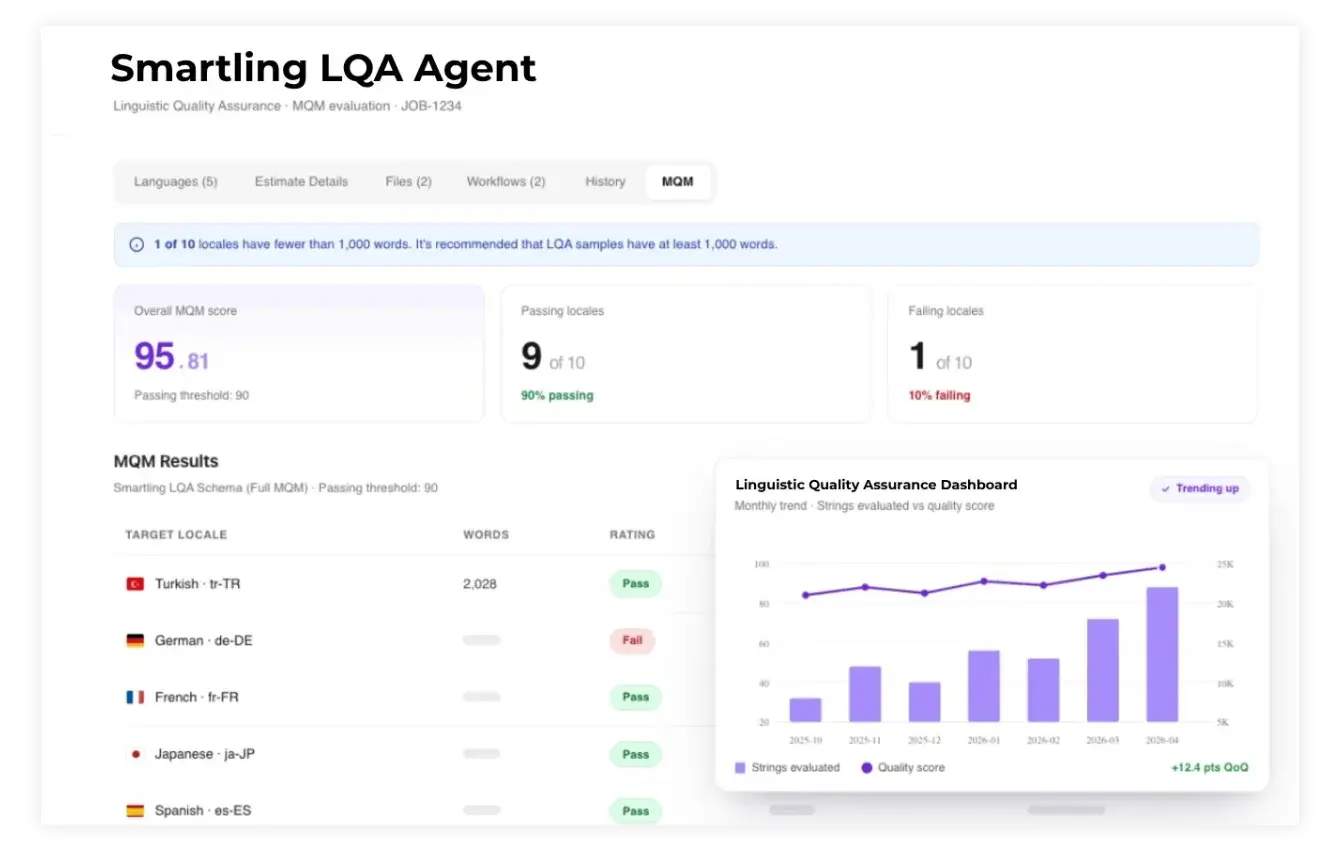1341x852 pixels.
Task: Click the Overall MQM score card
Action: point(299,353)
